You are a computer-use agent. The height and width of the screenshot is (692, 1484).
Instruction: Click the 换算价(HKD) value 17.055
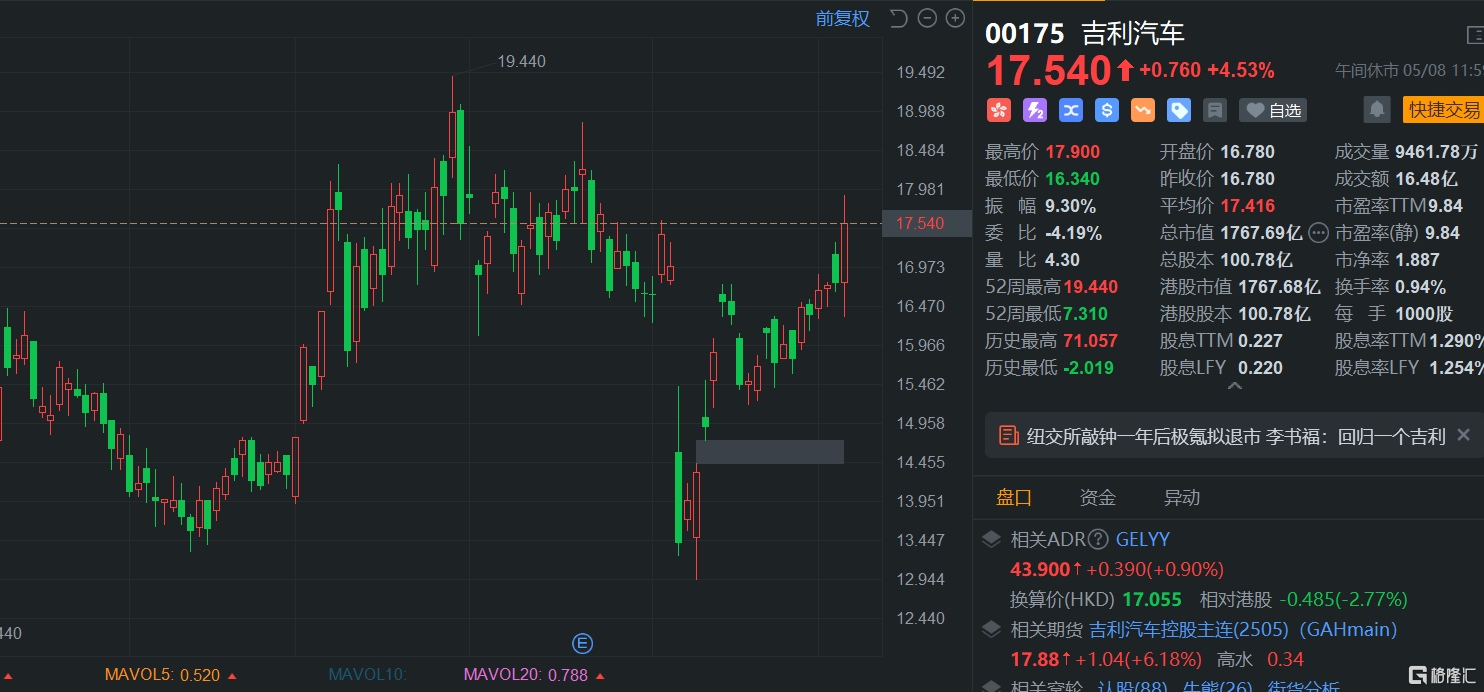(x=1152, y=600)
